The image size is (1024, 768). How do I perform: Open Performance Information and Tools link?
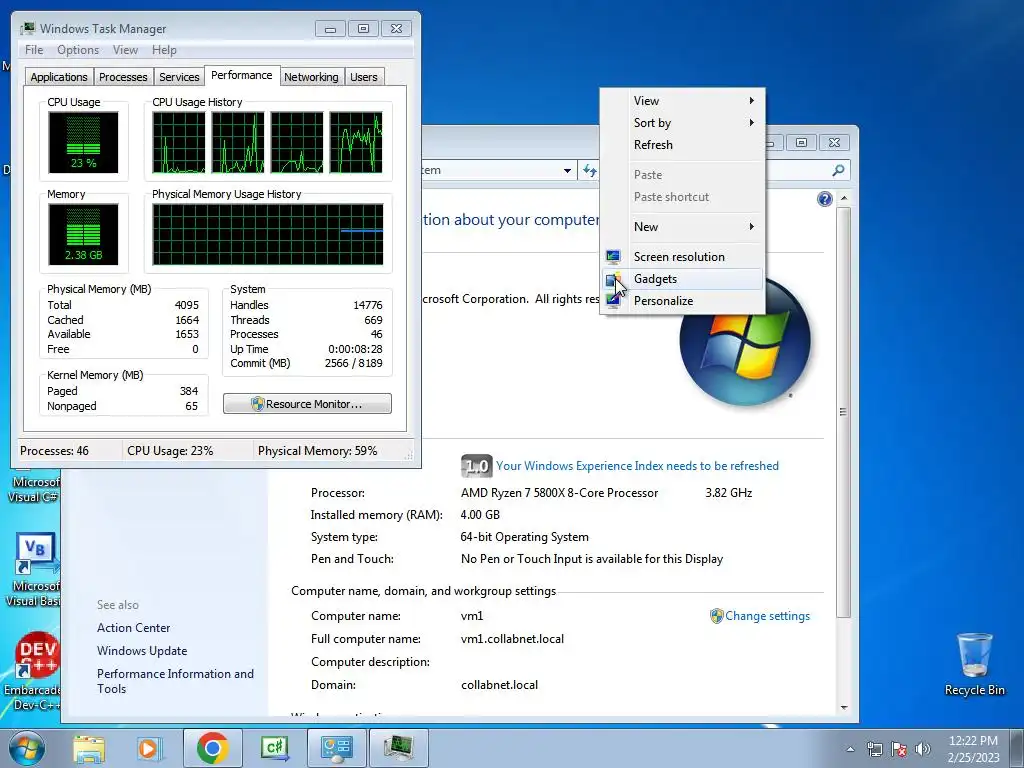tap(175, 681)
